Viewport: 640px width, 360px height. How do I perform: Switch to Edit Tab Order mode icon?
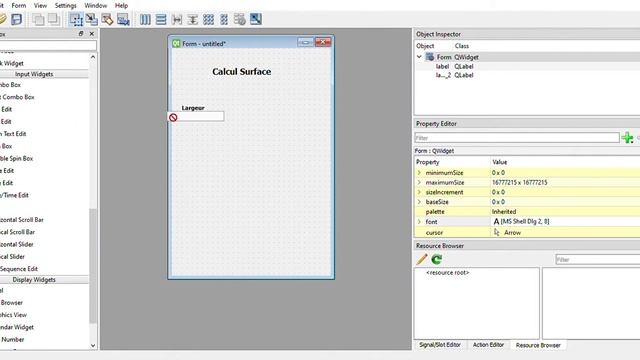tap(123, 19)
